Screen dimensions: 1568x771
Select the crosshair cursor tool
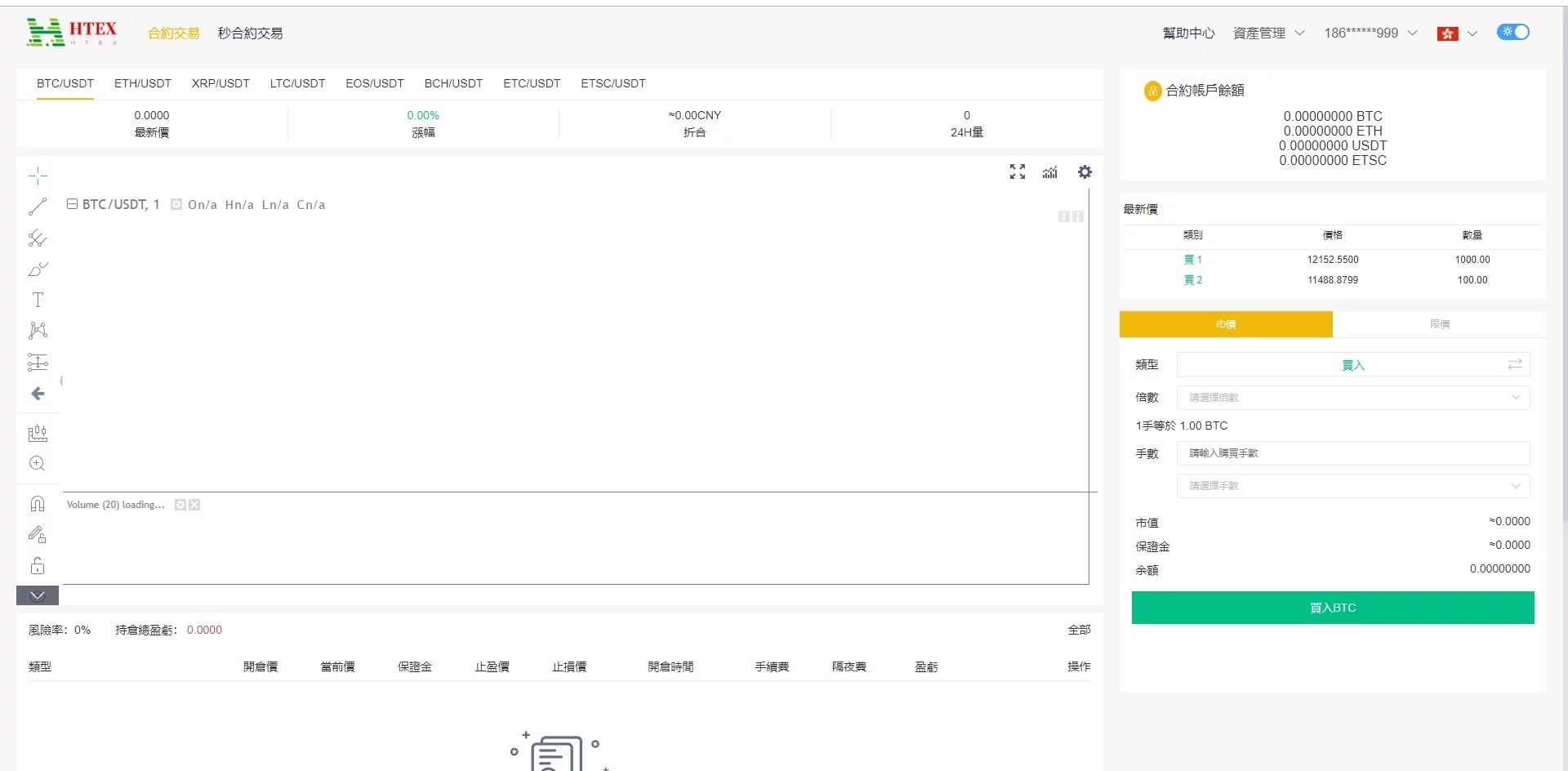(38, 176)
